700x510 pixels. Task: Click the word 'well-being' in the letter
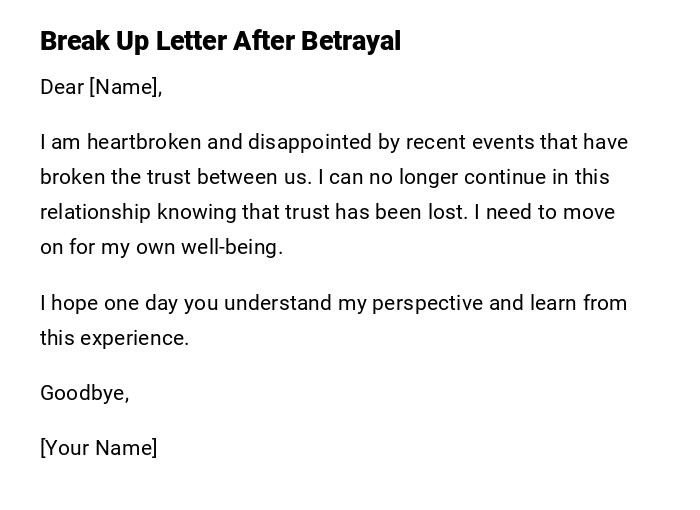230,247
